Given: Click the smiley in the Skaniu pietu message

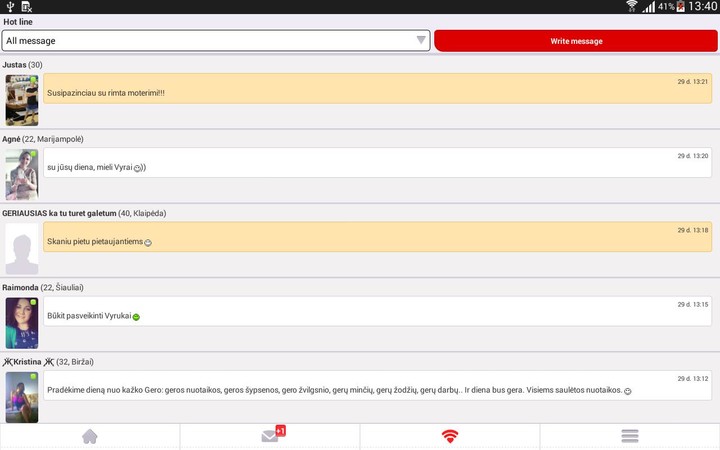Looking at the screenshot, I should [x=148, y=242].
